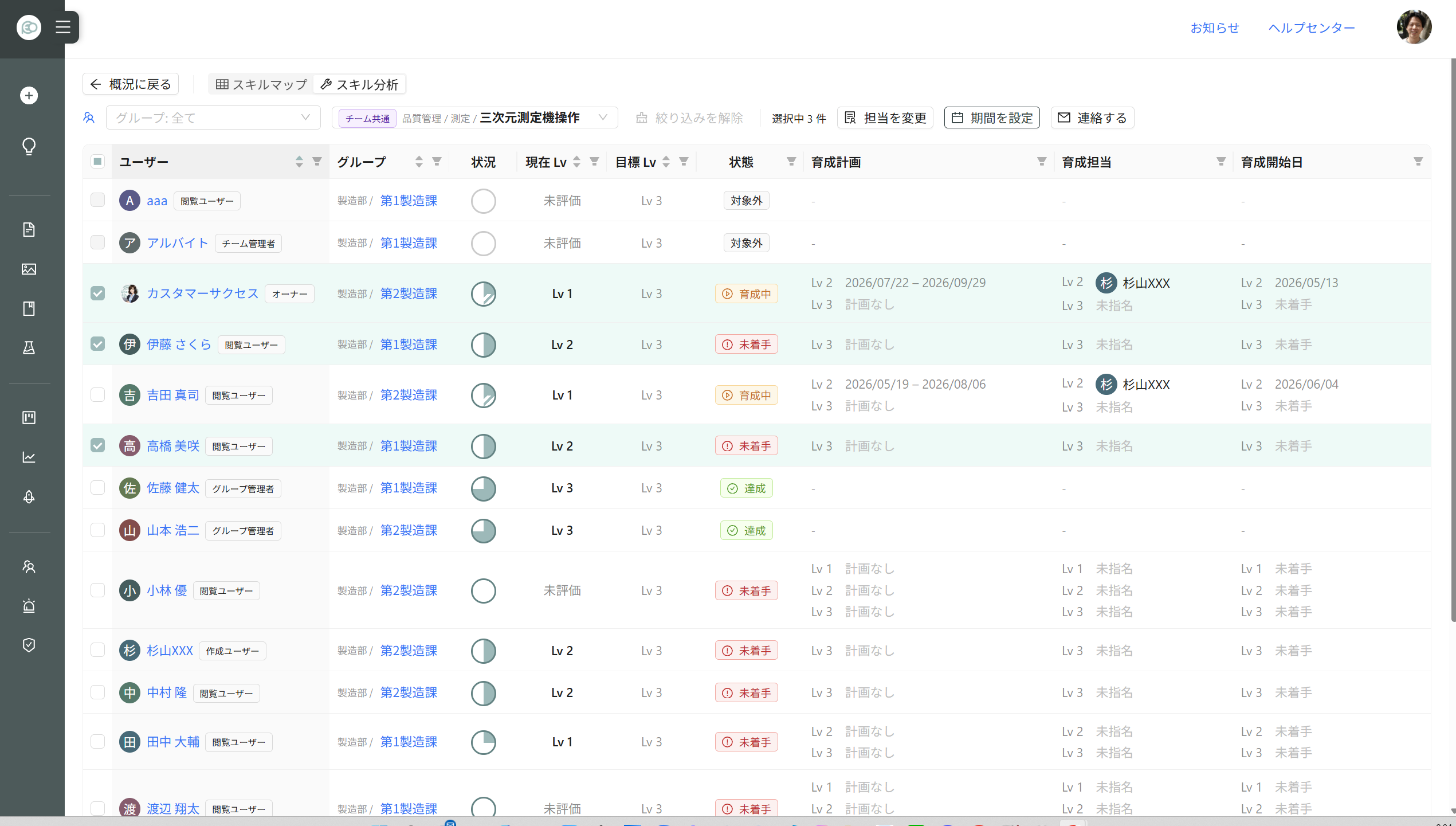Switch to the スキル分析 tab
1456x826 pixels.
(x=359, y=84)
